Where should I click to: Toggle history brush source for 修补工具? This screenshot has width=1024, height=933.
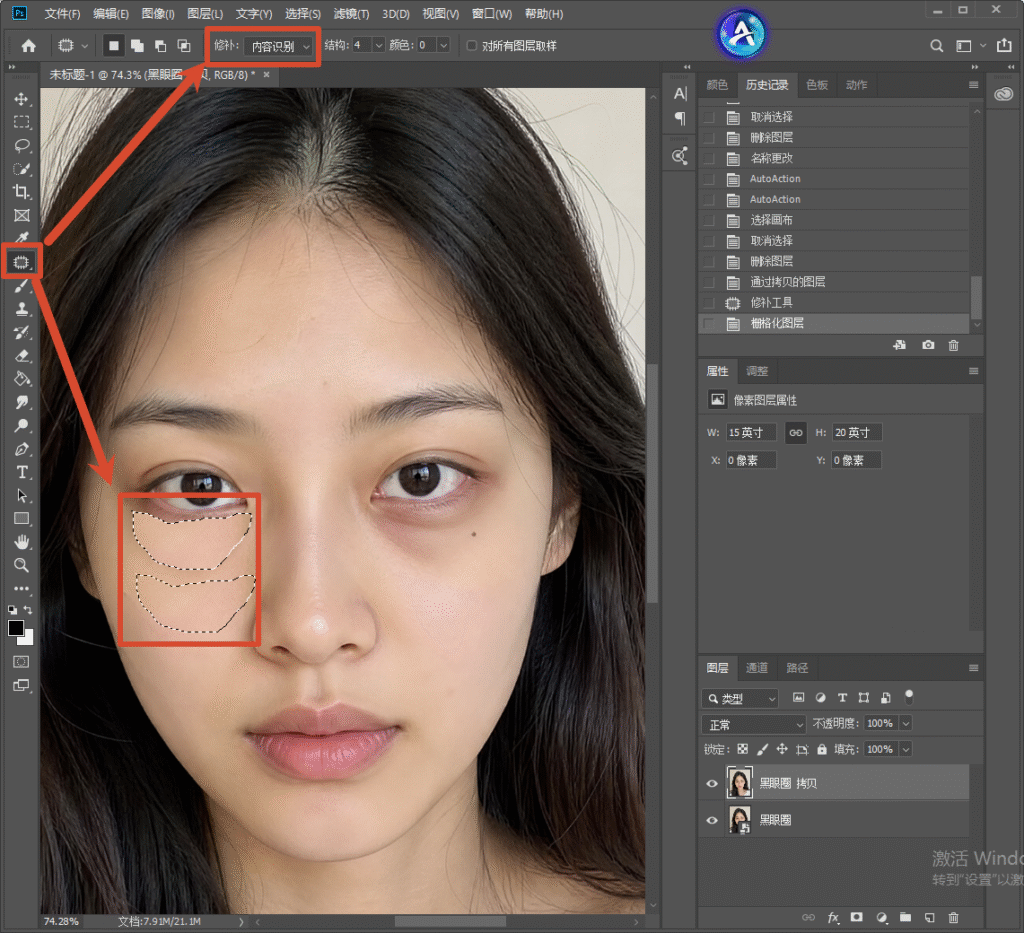(x=709, y=303)
